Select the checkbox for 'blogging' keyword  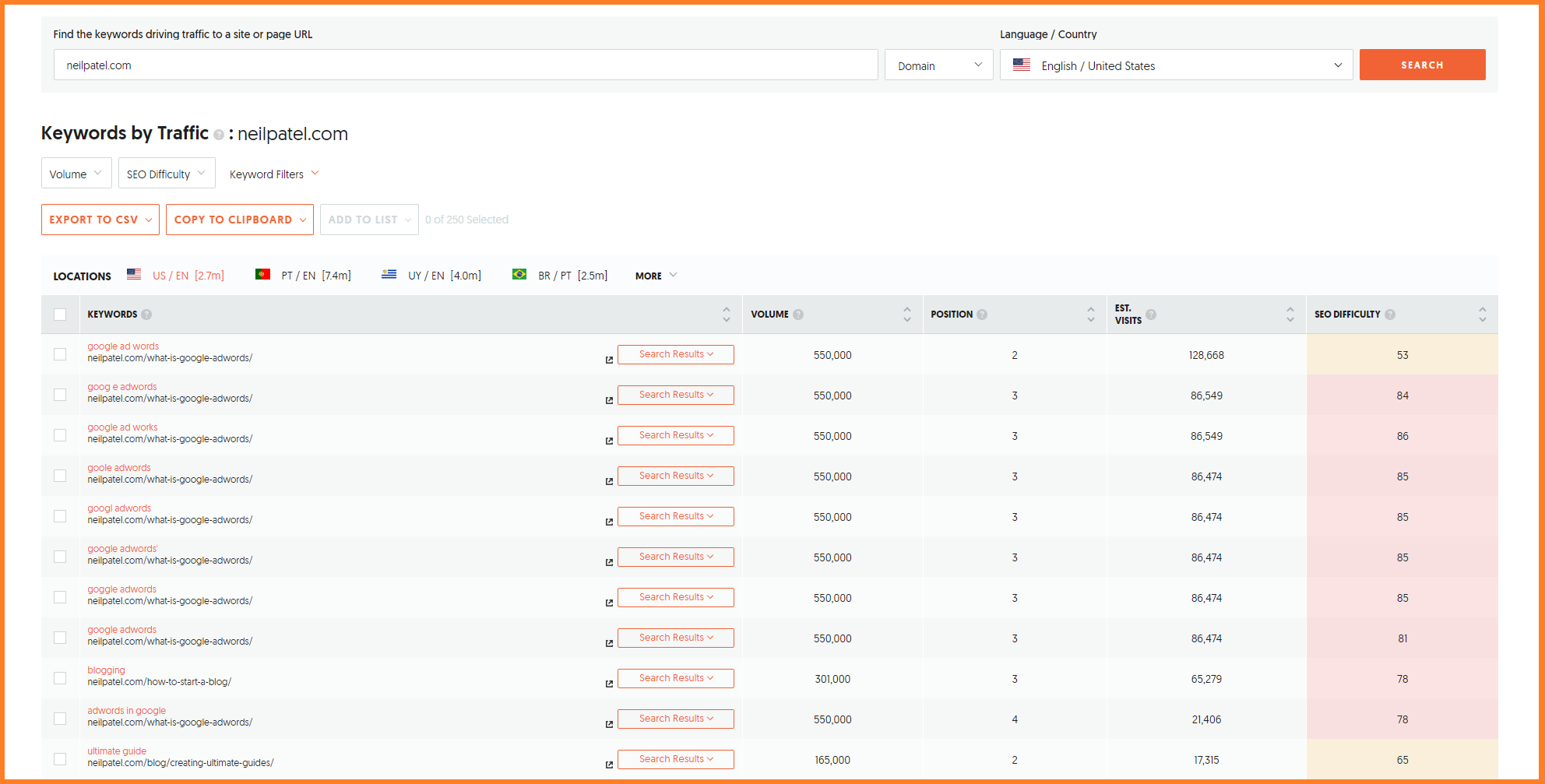tap(60, 678)
